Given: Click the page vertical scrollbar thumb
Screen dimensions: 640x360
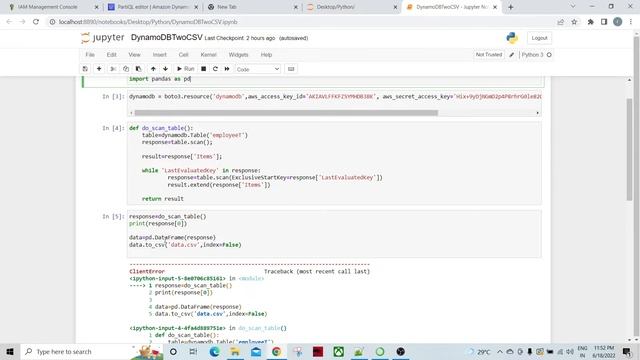Looking at the screenshot, I should pyautogui.click(x=629, y=149).
